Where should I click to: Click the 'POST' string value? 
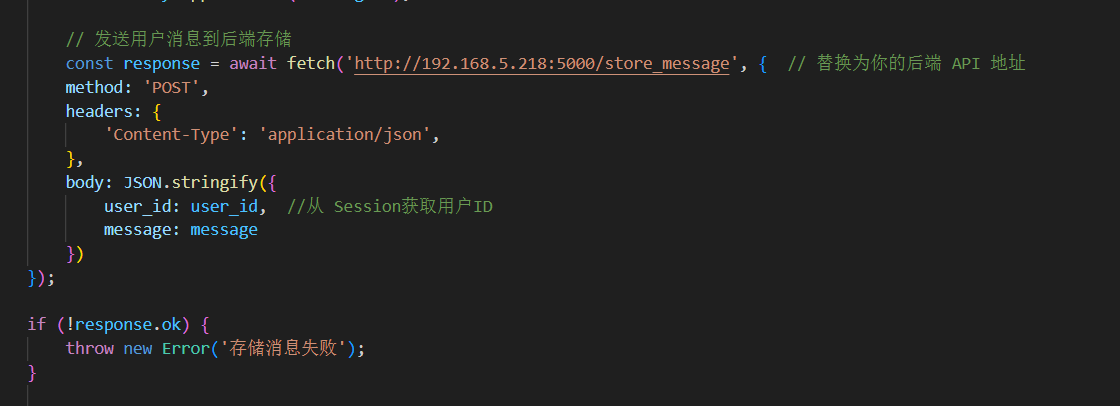point(176,88)
